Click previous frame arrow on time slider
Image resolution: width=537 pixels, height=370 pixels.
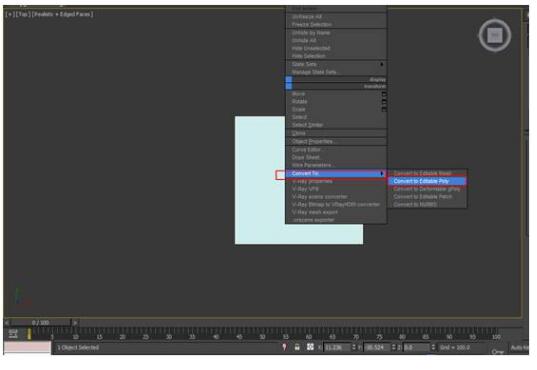pos(7,322)
